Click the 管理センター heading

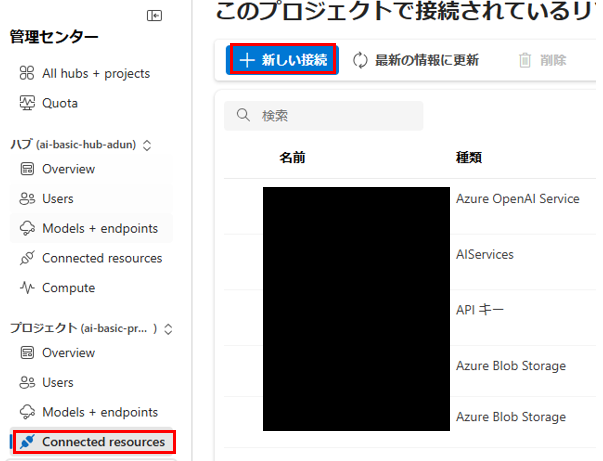[x=54, y=37]
